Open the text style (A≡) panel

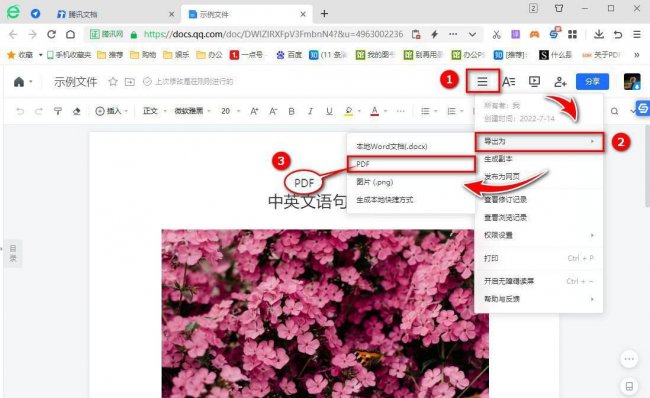pos(509,82)
